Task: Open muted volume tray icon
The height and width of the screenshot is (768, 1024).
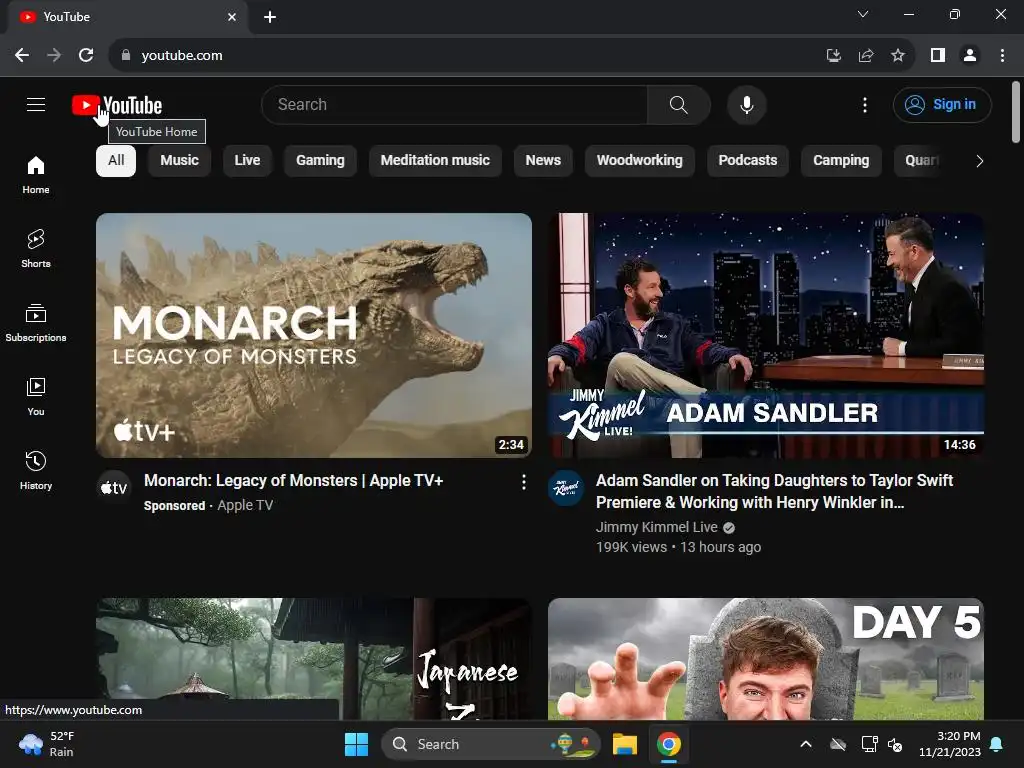Action: (895, 744)
